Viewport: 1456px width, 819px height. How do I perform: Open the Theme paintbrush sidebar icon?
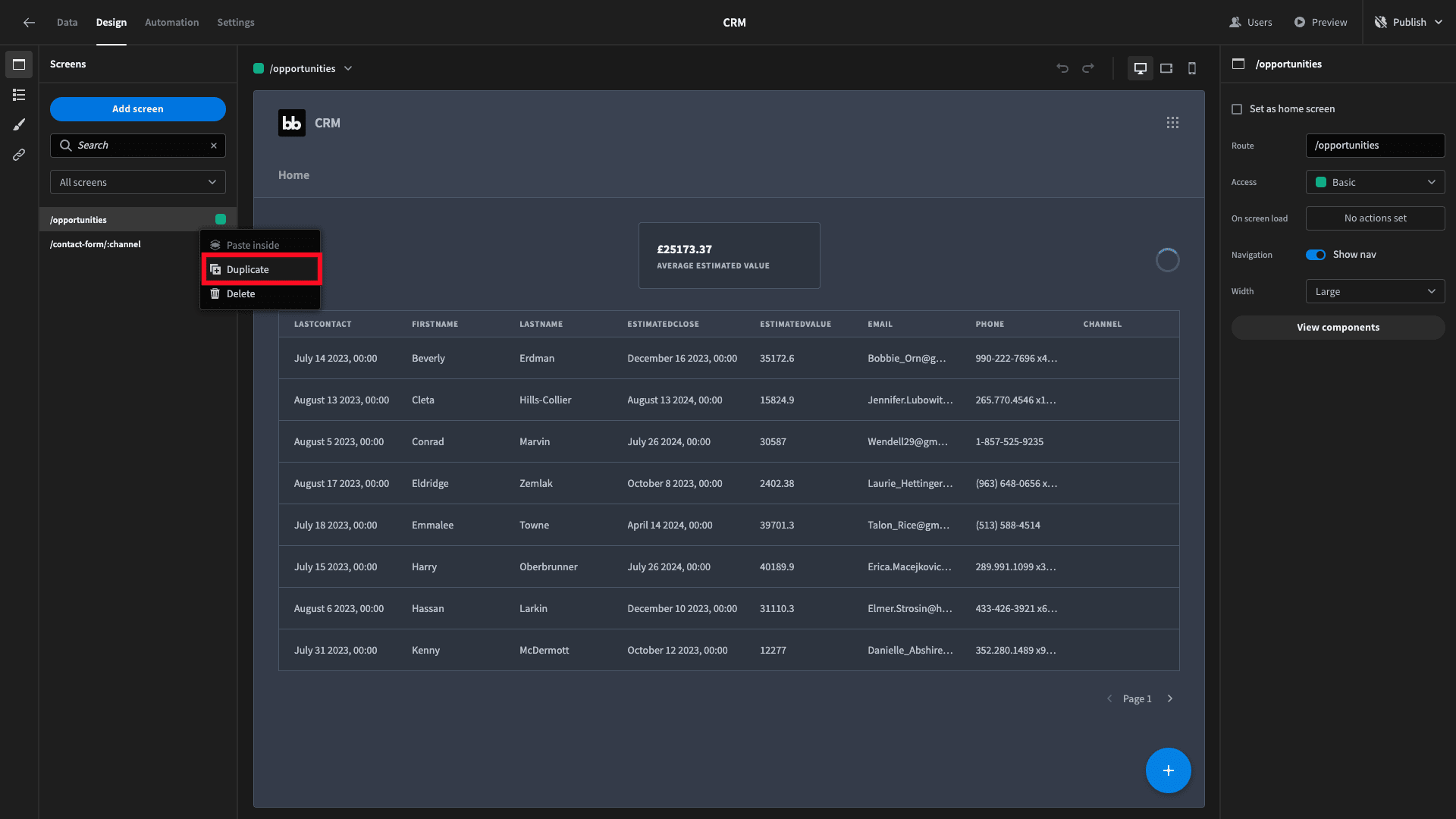click(x=19, y=124)
